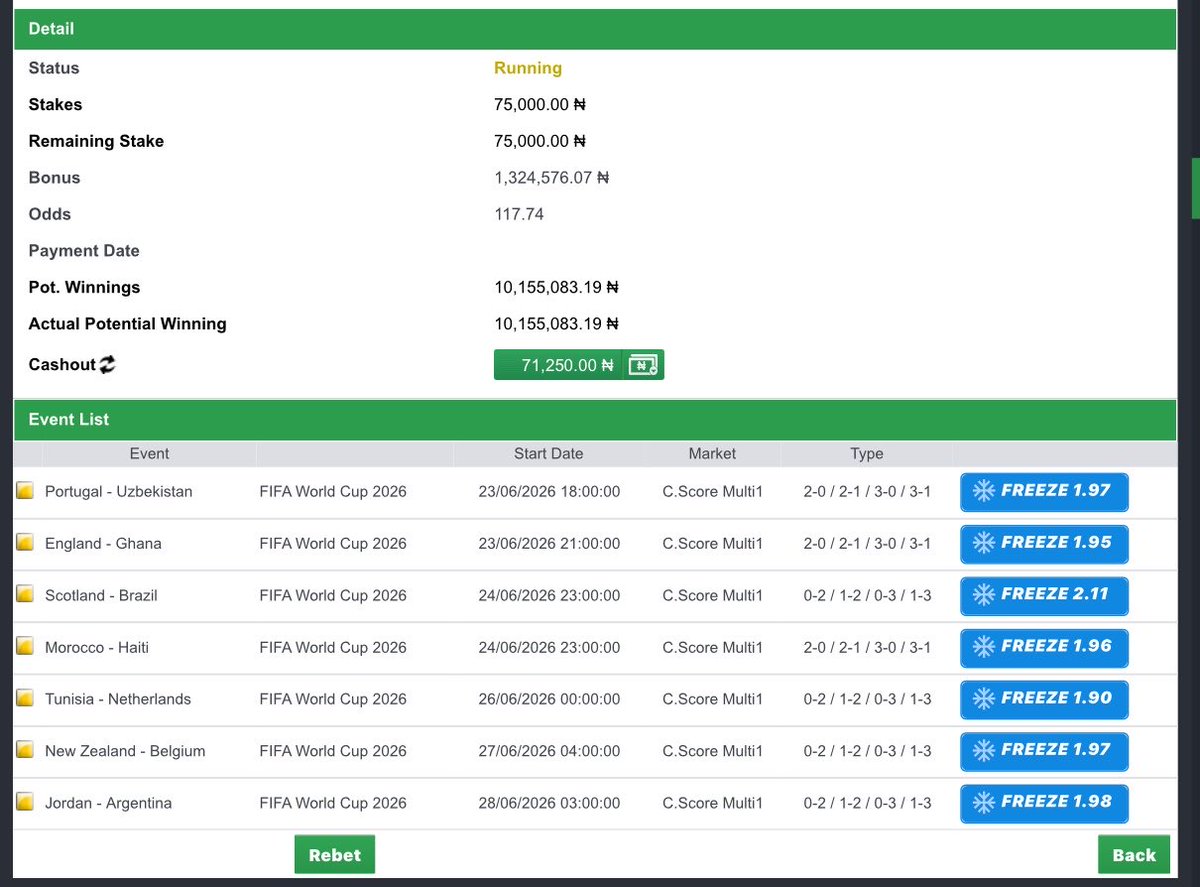The width and height of the screenshot is (1200, 887).
Task: Click the yellow status icon for England - Ghana
Action: point(25,543)
